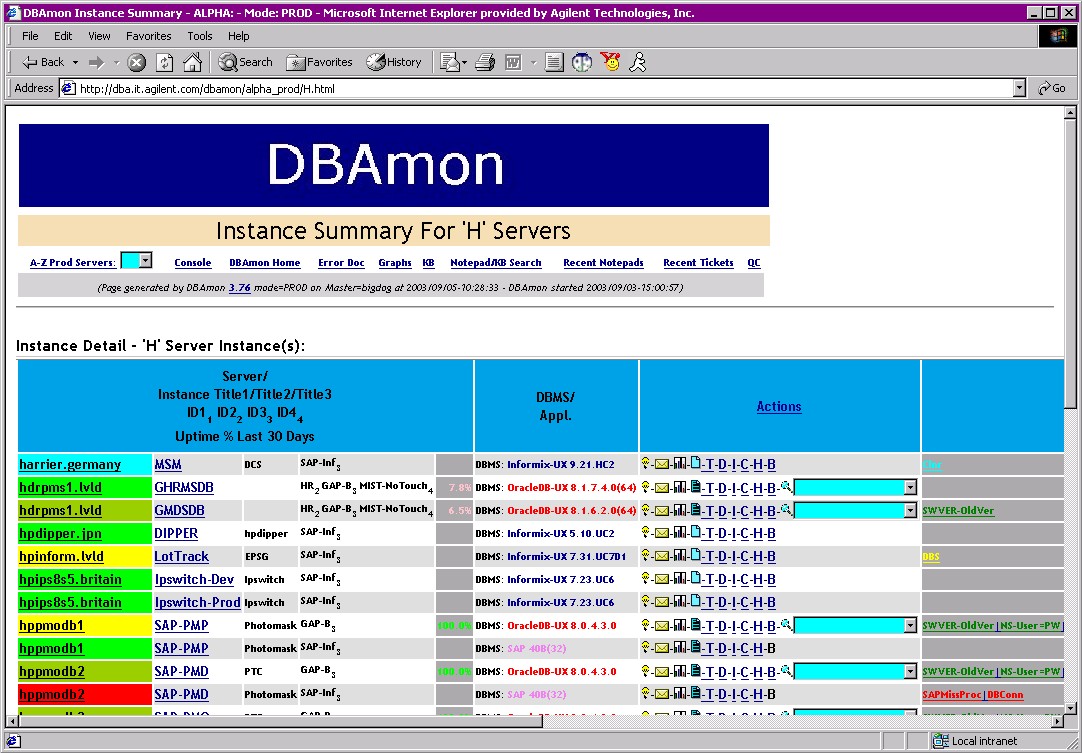Click the Discuss notepad toolbar icon
The height and width of the screenshot is (753, 1082).
(x=554, y=63)
